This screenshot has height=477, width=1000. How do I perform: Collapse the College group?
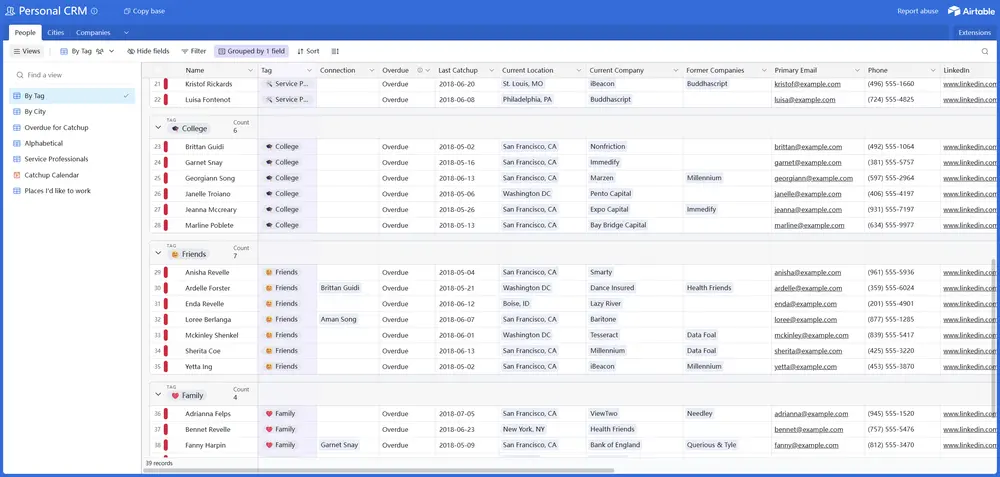coord(158,128)
